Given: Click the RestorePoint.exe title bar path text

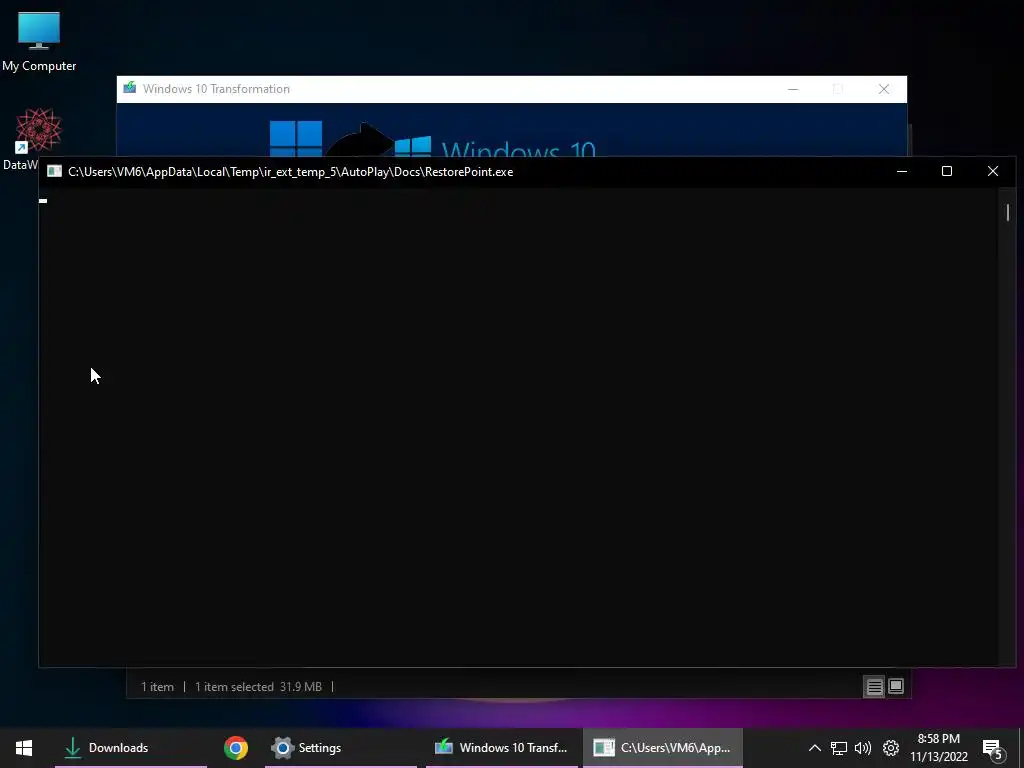Looking at the screenshot, I should coord(291,172).
